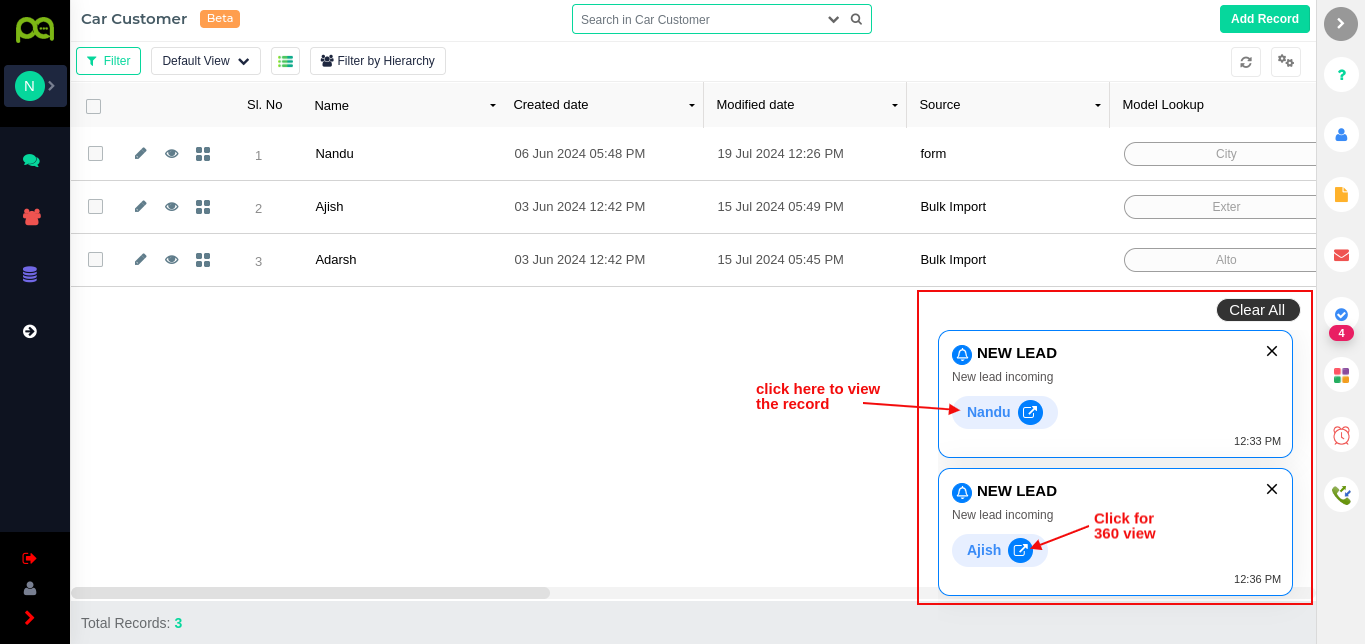The width and height of the screenshot is (1365, 644).
Task: Click the pencil edit icon for Nandu
Action: (x=141, y=153)
